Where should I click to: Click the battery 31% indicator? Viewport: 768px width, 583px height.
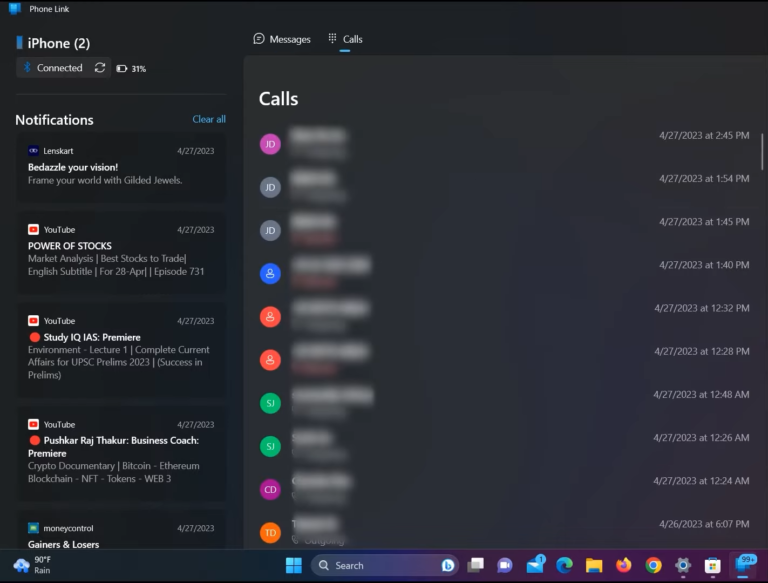pyautogui.click(x=131, y=69)
